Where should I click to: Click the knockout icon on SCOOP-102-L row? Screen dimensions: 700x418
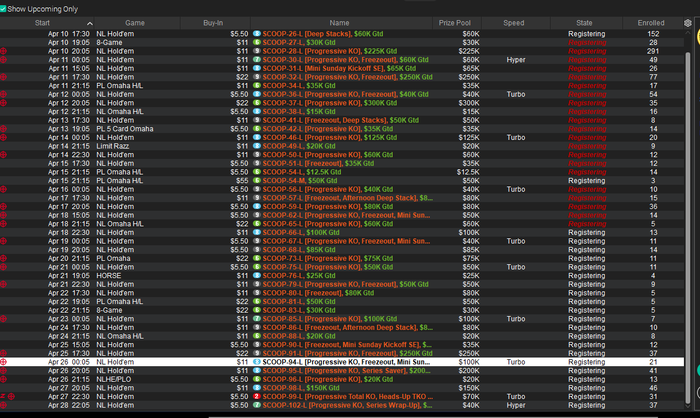pyautogui.click(x=3, y=405)
